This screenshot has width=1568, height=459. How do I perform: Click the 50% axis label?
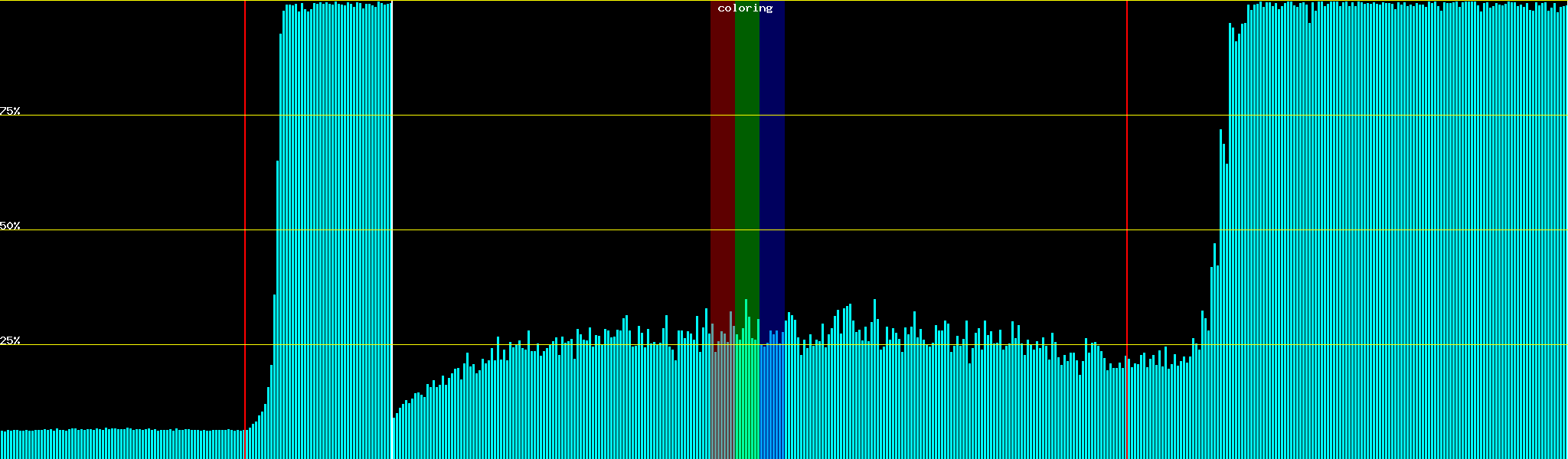[x=10, y=226]
